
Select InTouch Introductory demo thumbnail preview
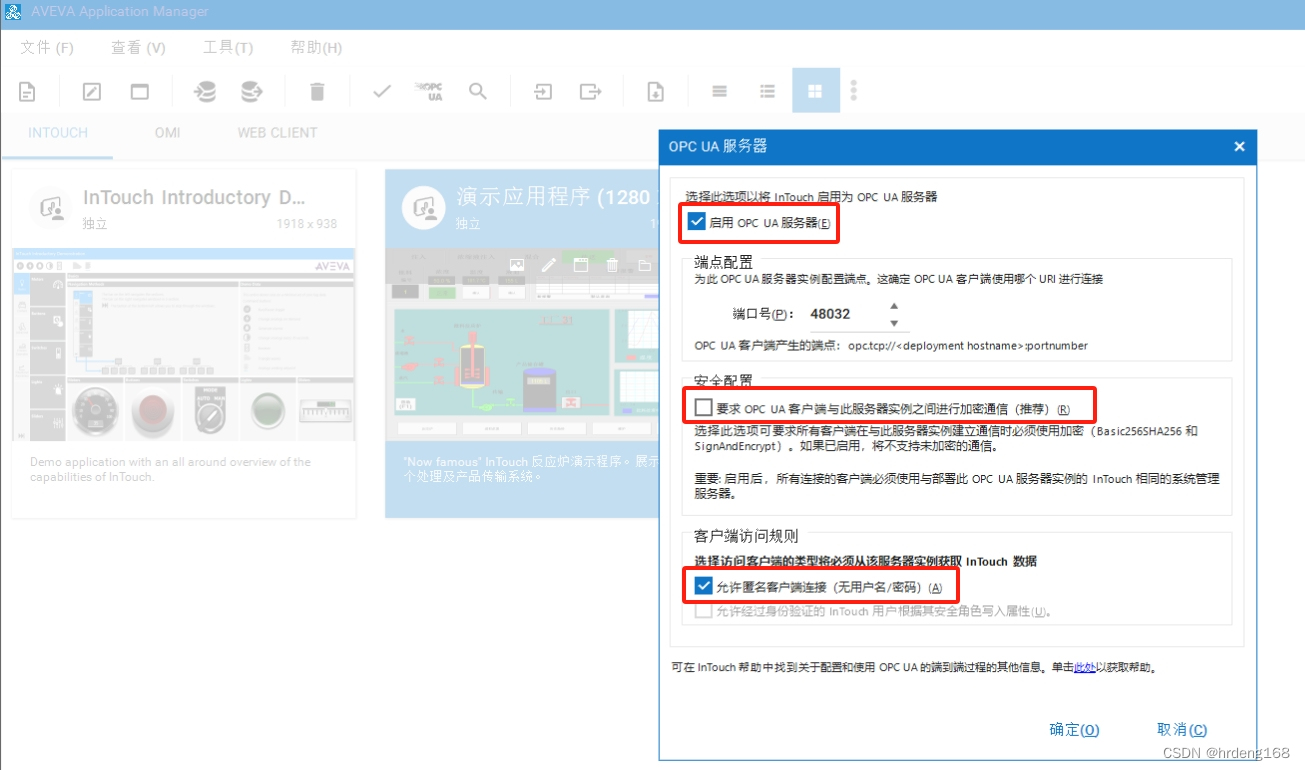184,344
